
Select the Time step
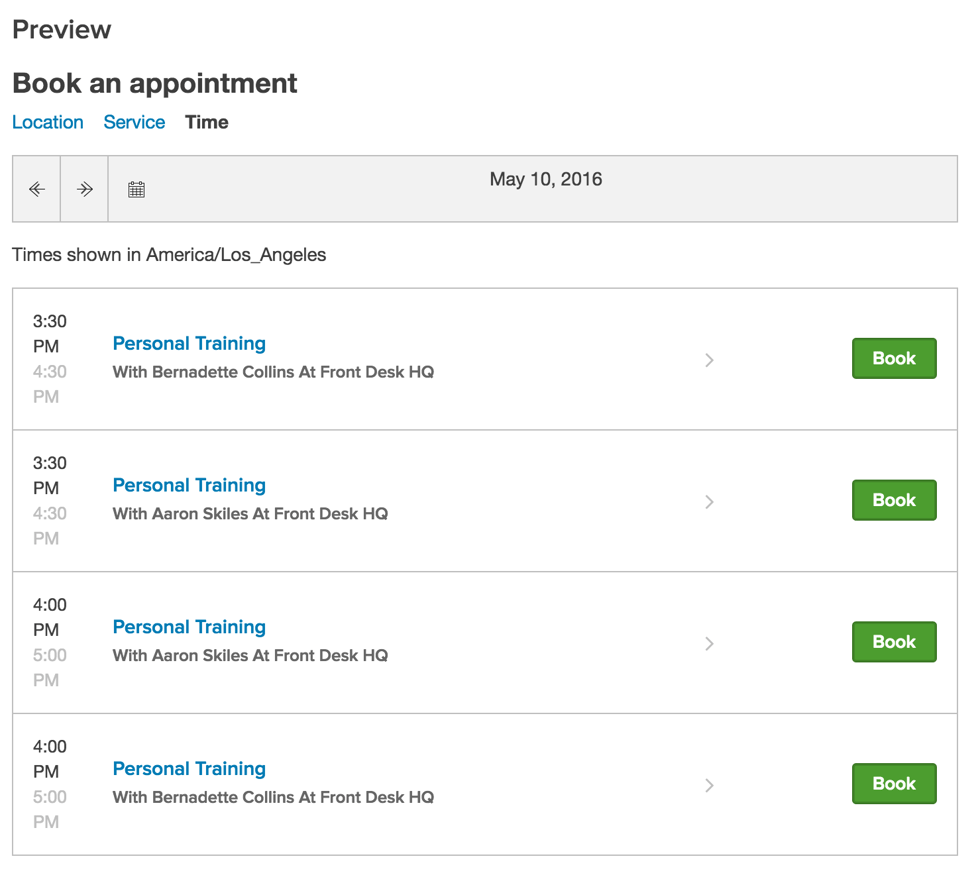[x=206, y=122]
